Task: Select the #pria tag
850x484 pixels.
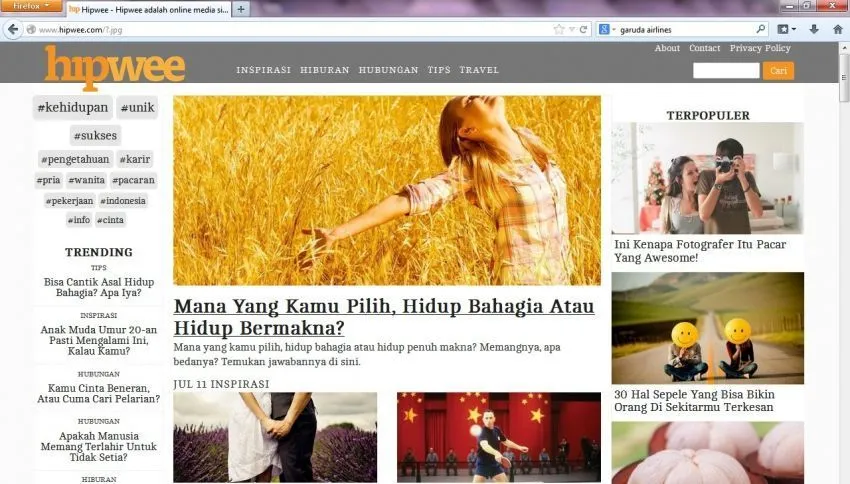Action: 48,180
